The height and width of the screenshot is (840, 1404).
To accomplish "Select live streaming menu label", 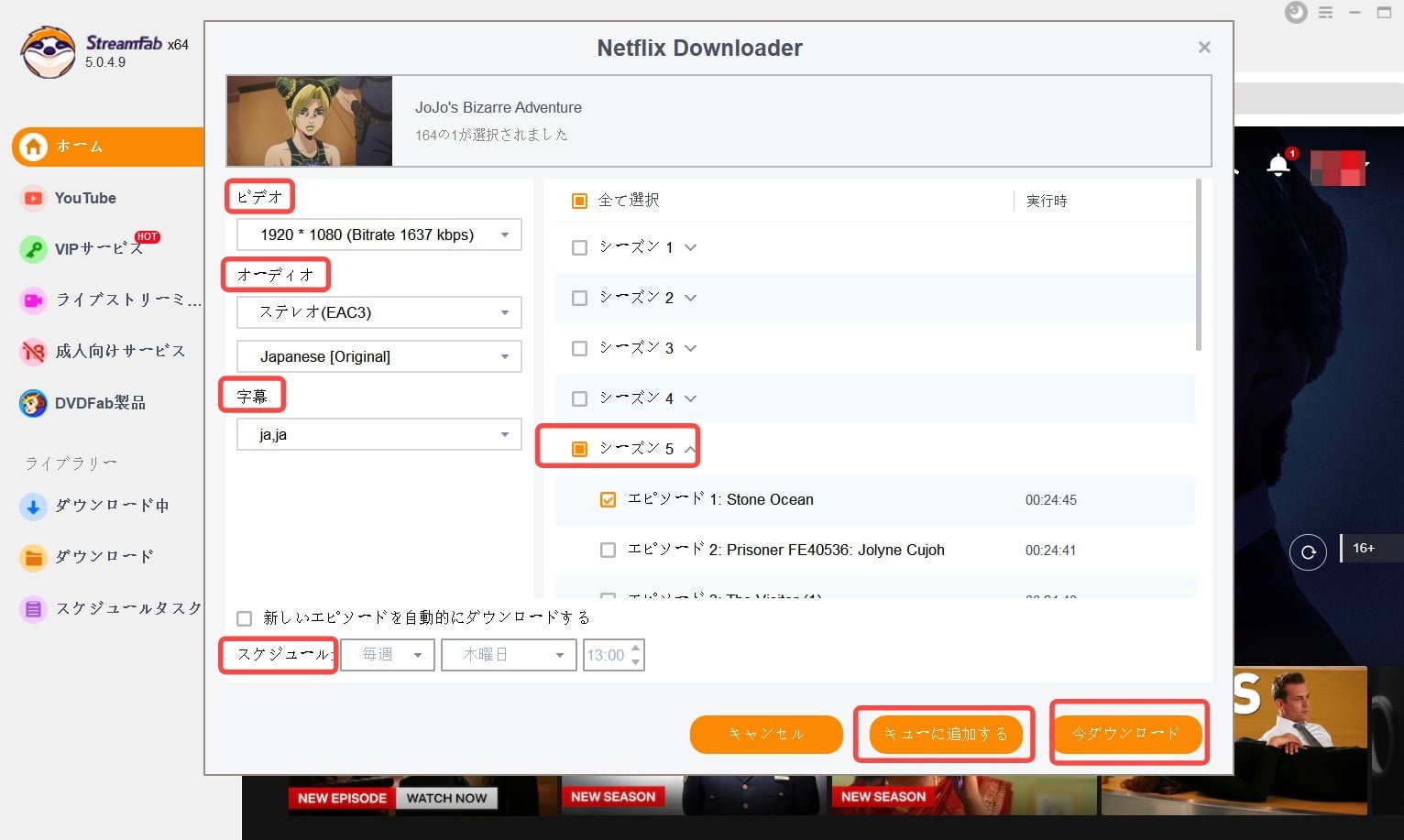I will (128, 300).
